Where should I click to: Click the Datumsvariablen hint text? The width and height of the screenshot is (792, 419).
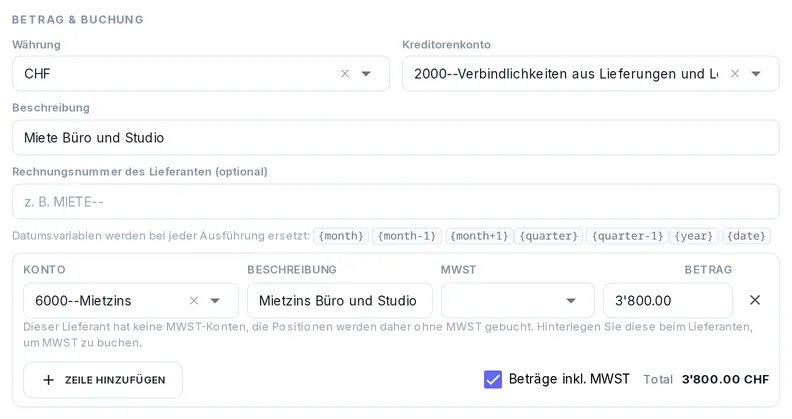[x=161, y=236]
